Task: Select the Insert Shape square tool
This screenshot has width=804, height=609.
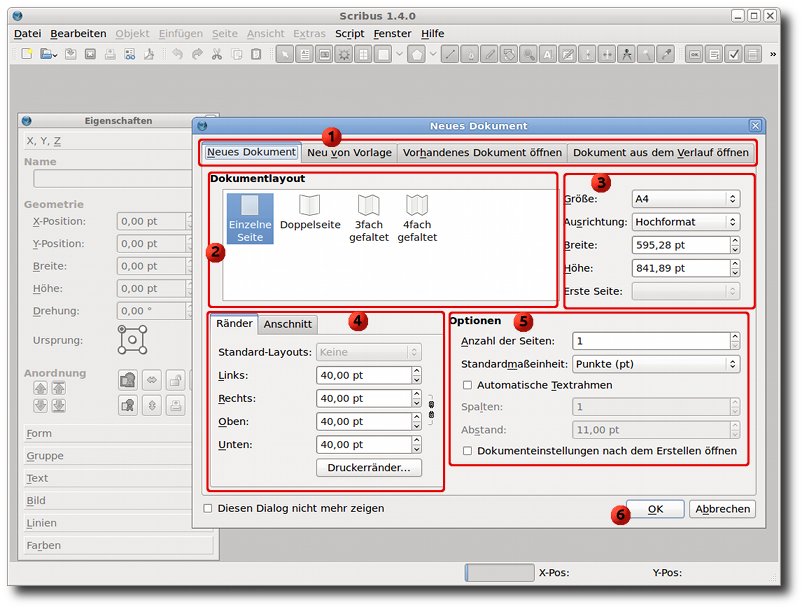Action: click(x=383, y=54)
